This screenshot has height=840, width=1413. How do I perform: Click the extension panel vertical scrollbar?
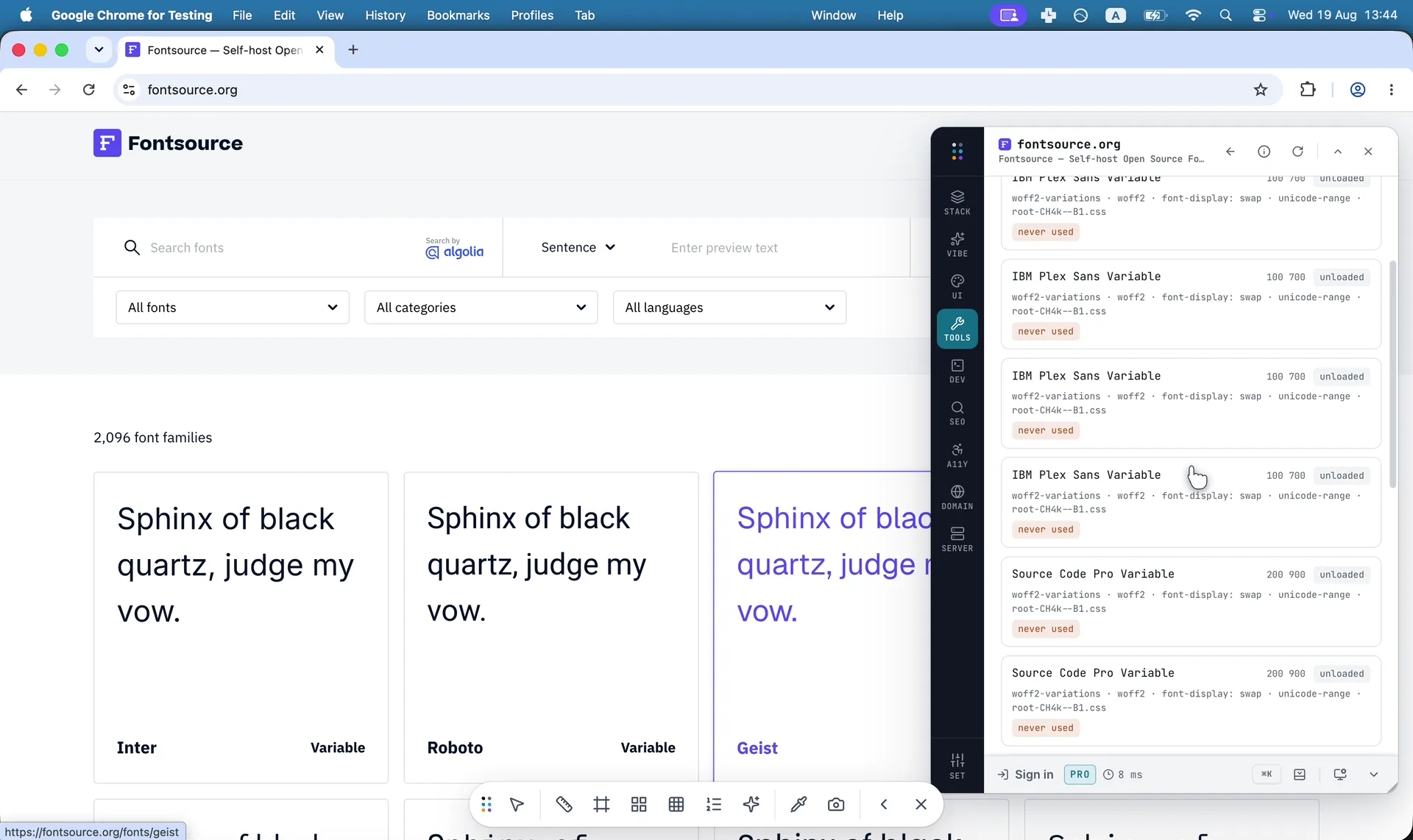[x=1392, y=374]
